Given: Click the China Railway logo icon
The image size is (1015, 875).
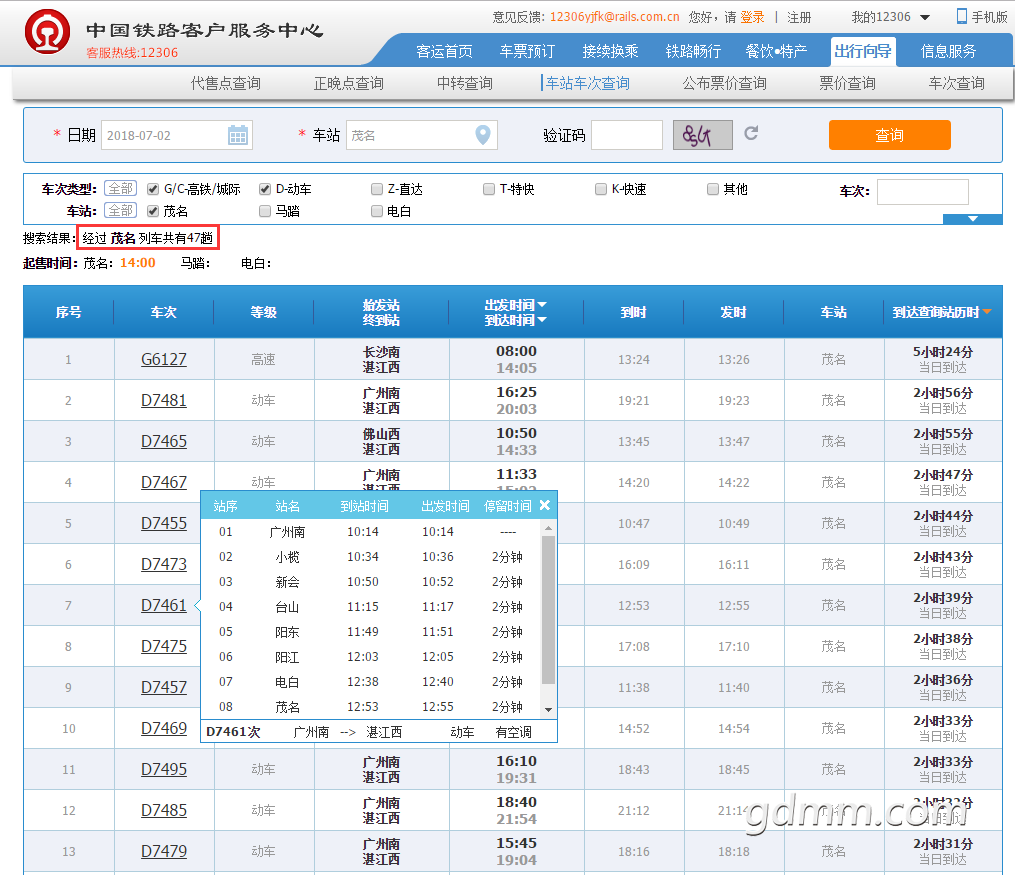Looking at the screenshot, I should 47,31.
